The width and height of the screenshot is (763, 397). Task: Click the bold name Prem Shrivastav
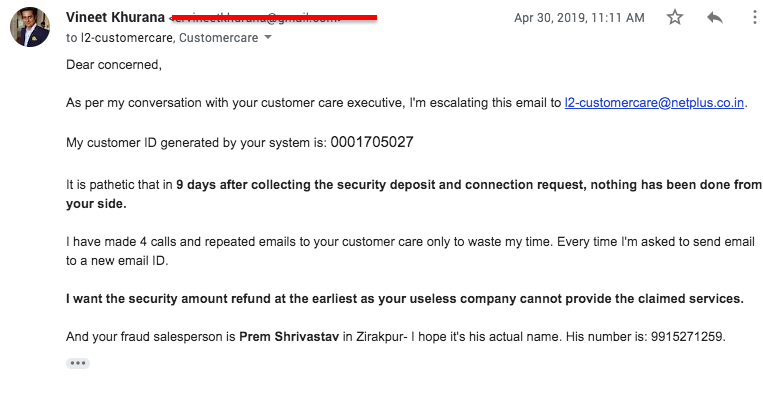[289, 336]
